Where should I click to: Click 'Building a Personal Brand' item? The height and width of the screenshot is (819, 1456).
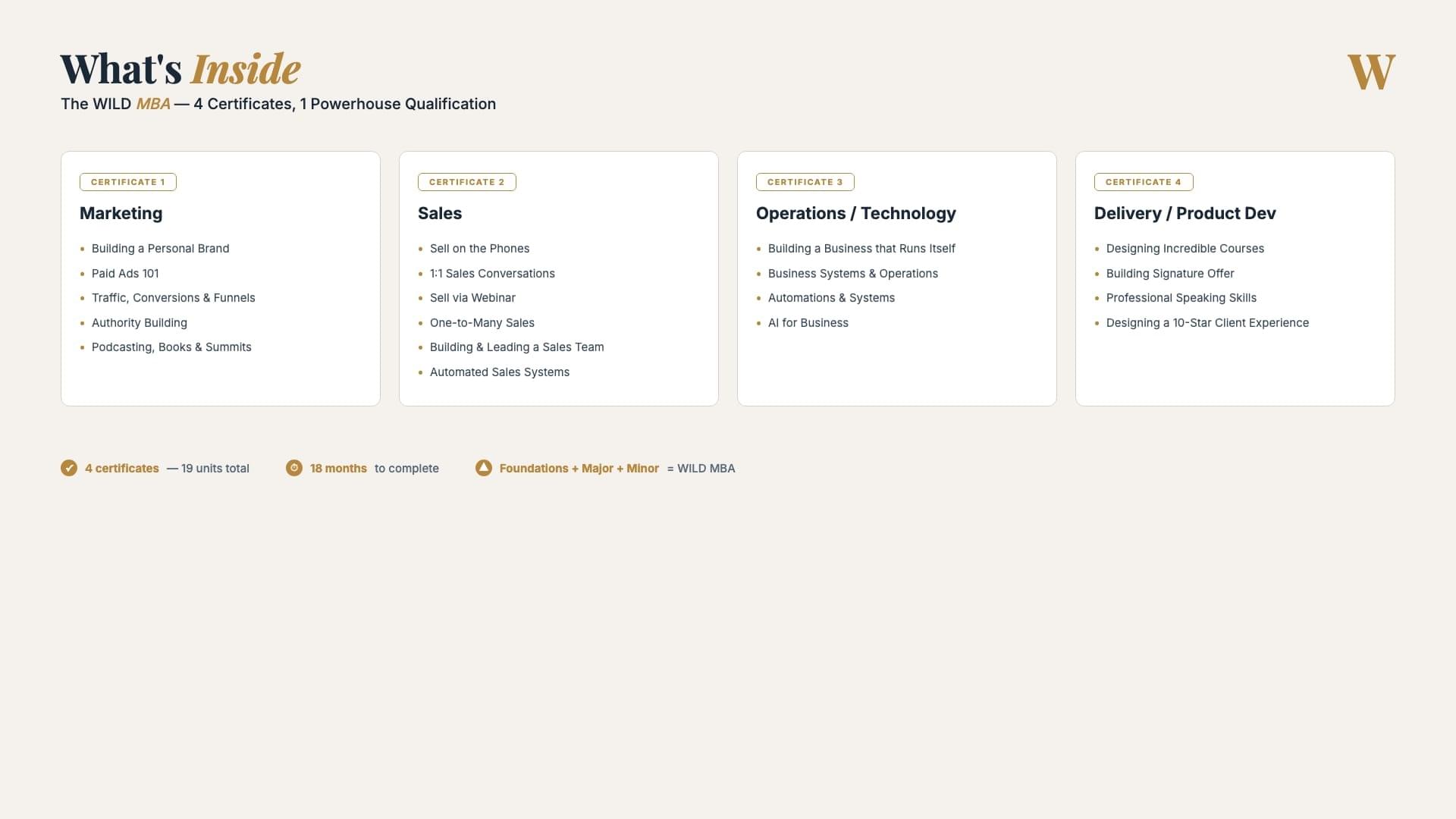[161, 249]
